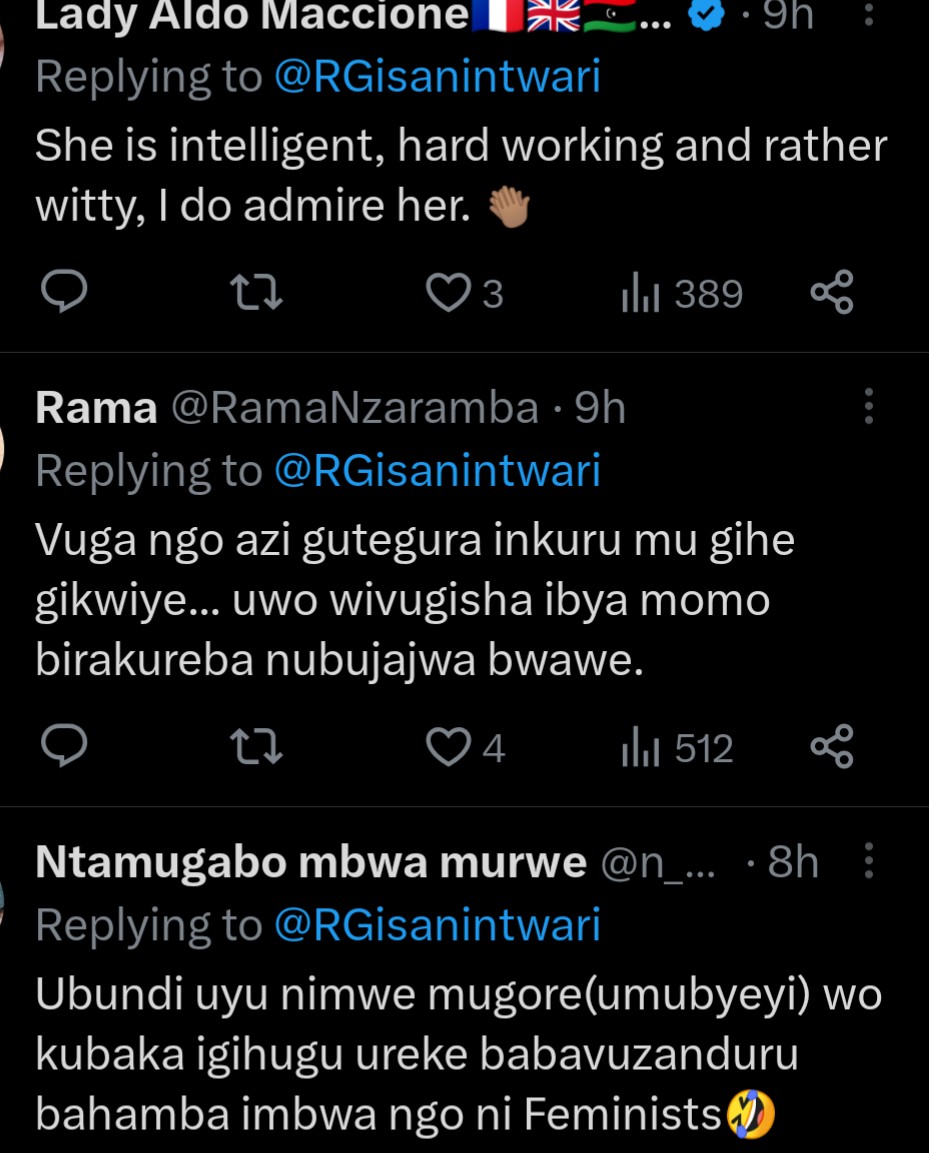This screenshot has height=1153, width=929.
Task: Share Lady Aldo Maccione's tweet
Action: pos(832,293)
